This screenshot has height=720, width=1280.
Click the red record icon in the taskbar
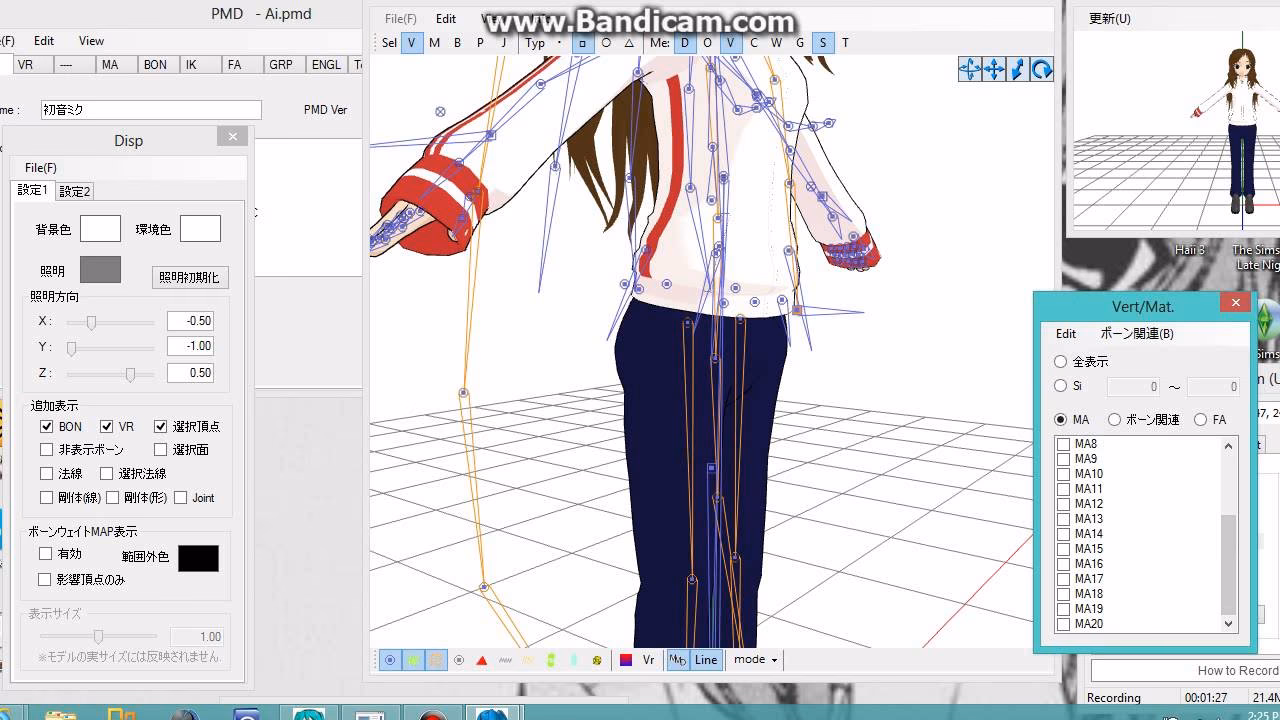tap(433, 714)
